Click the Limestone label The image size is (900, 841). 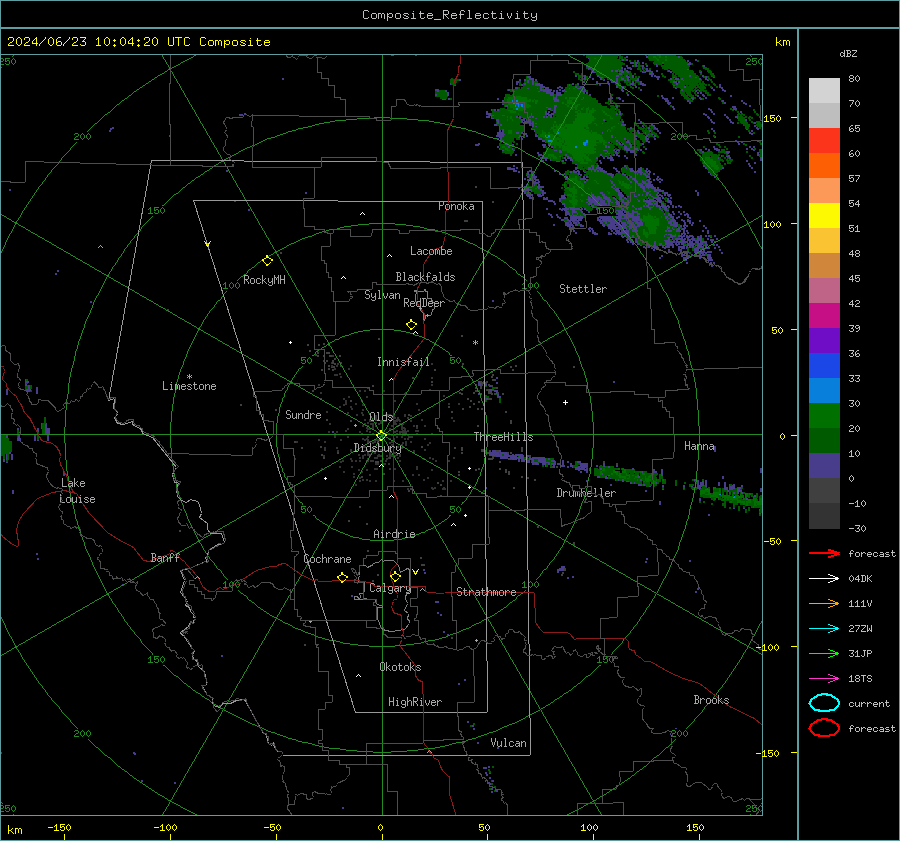click(x=189, y=386)
